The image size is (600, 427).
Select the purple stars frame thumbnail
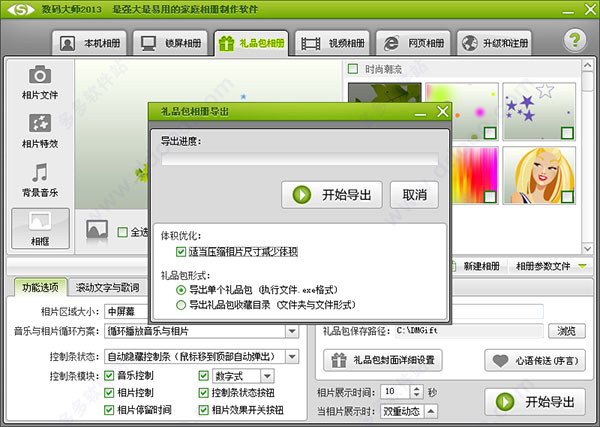(x=539, y=111)
